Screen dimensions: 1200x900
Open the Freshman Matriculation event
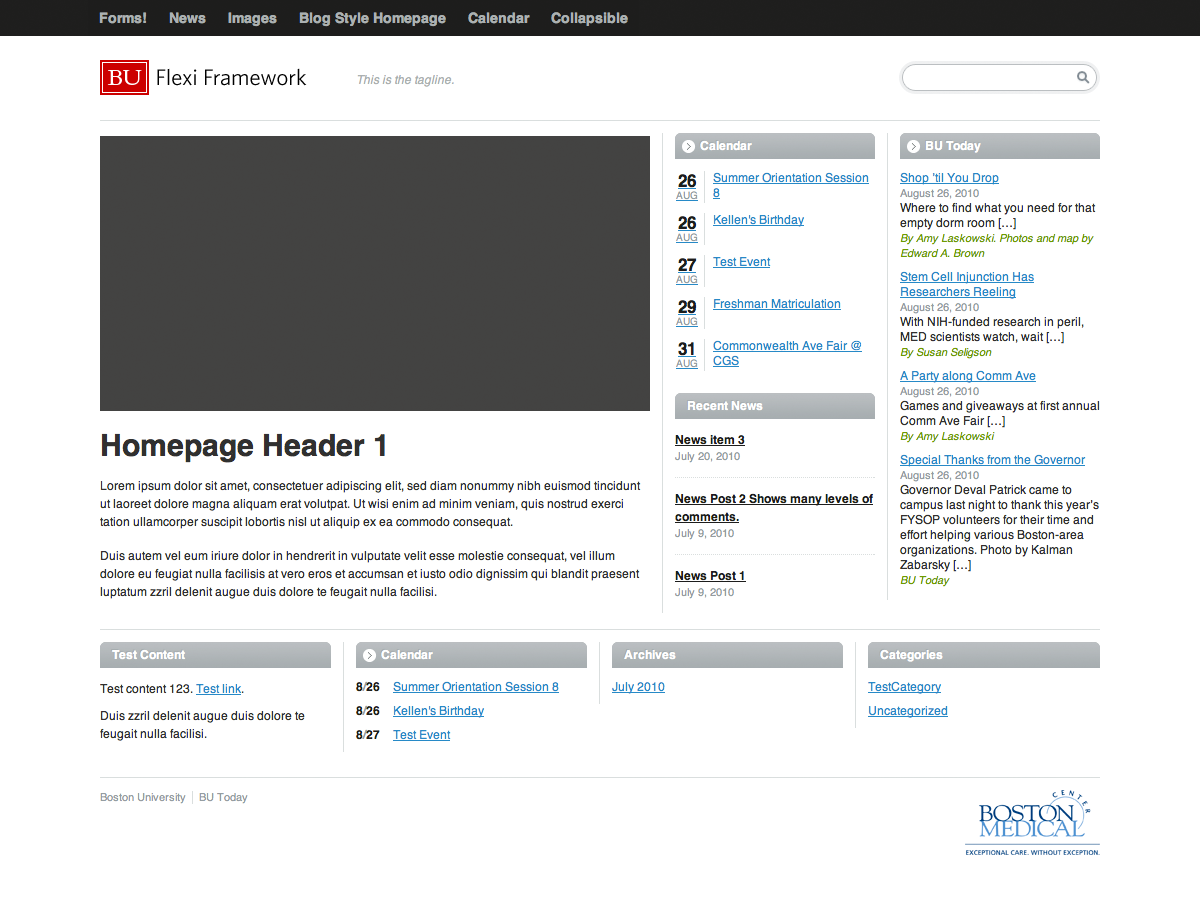(x=776, y=304)
